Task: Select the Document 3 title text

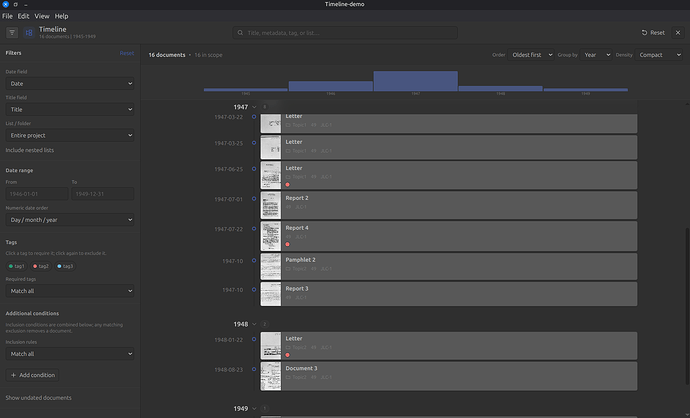Action: 301,368
